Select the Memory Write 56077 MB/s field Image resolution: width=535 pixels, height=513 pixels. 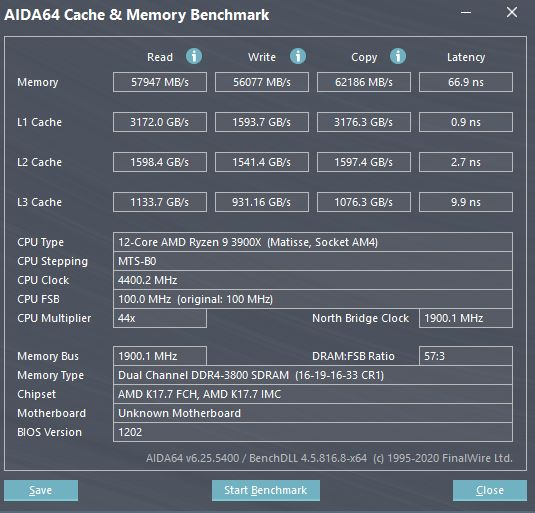pyautogui.click(x=262, y=82)
